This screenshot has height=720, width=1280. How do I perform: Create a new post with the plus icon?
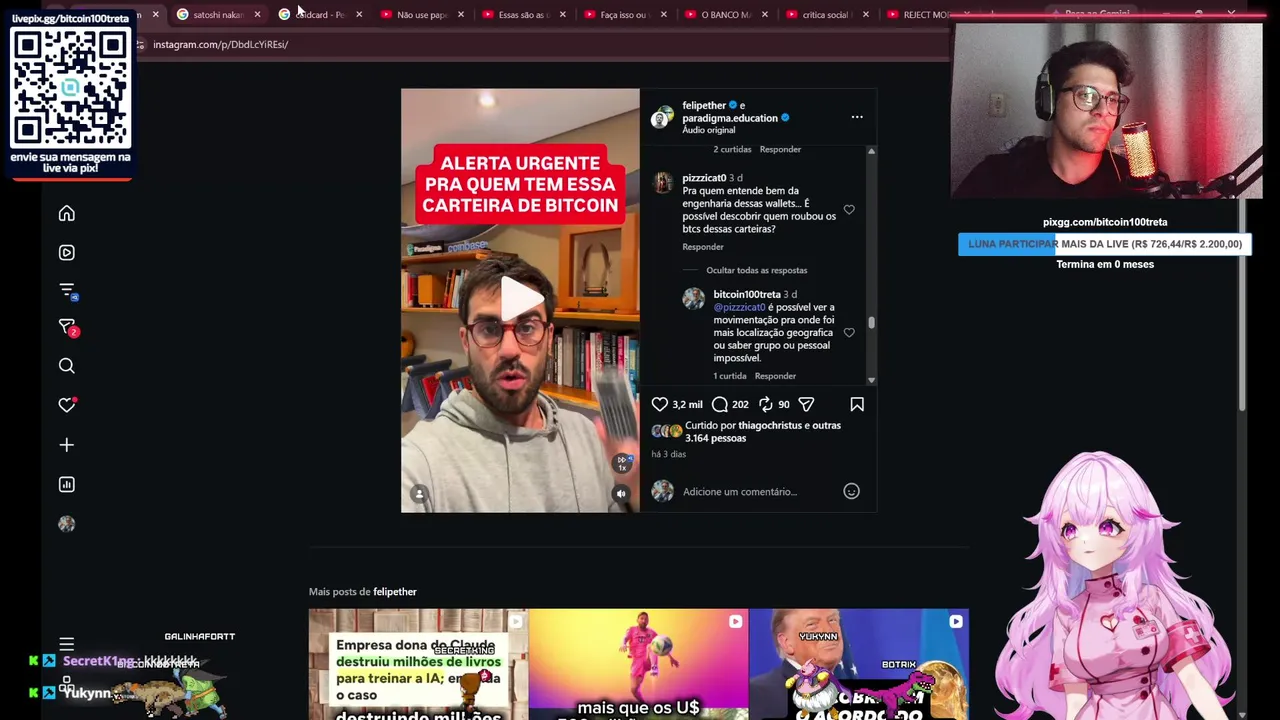coord(67,445)
